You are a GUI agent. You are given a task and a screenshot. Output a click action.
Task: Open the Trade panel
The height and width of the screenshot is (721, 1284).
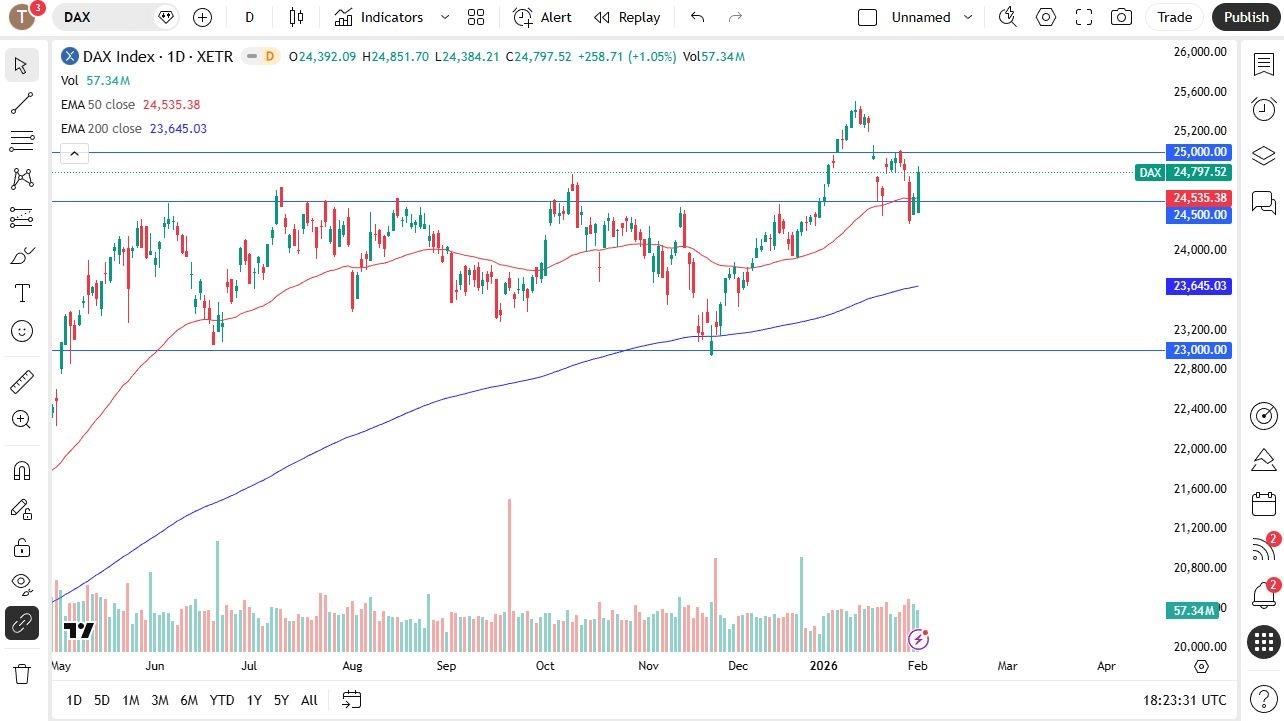coord(1174,17)
